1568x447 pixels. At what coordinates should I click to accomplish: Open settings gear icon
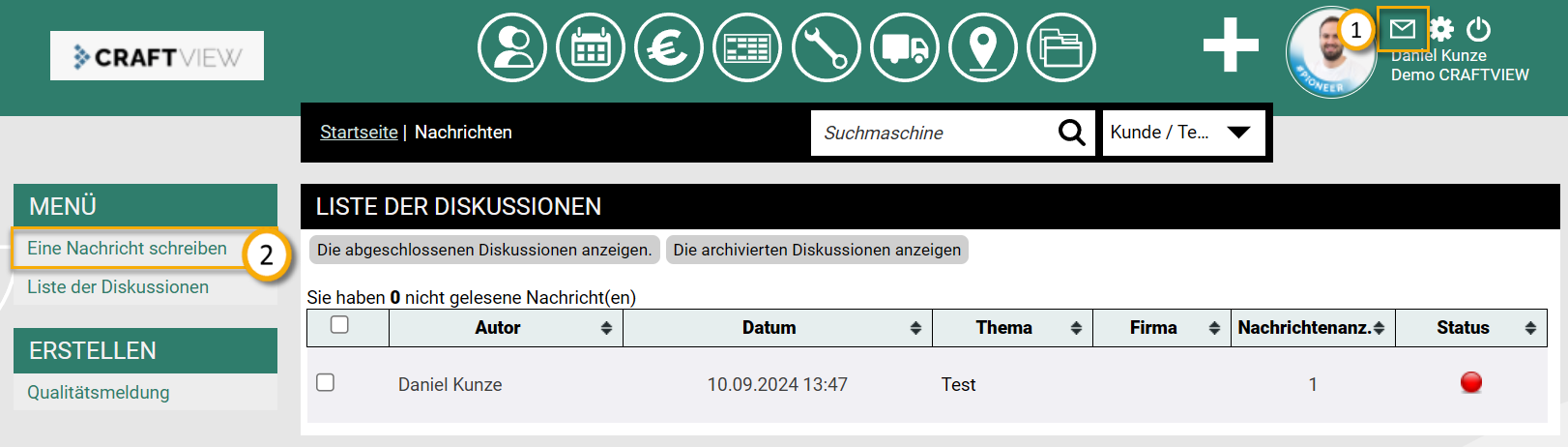(1441, 29)
